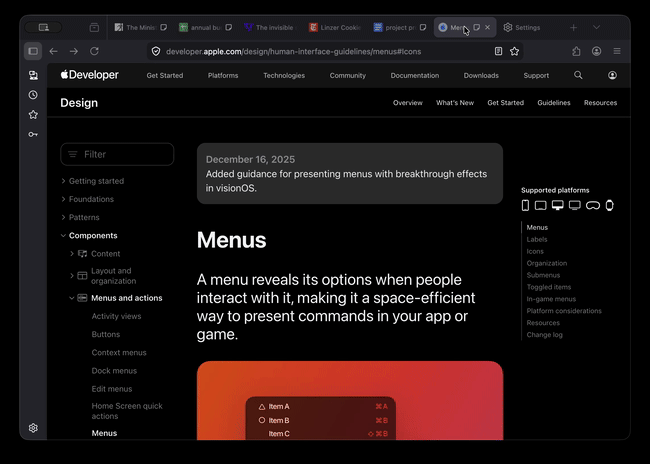Open the Apple account profile icon

(612, 75)
